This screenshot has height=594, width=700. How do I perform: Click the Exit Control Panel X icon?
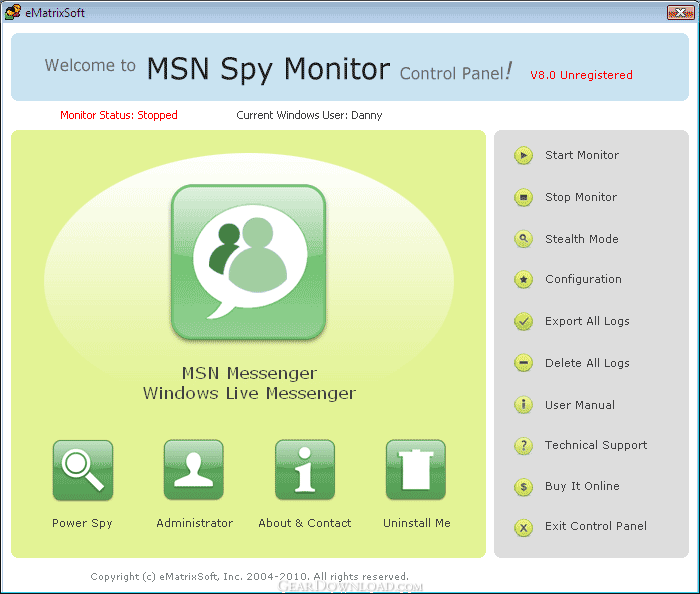(523, 528)
